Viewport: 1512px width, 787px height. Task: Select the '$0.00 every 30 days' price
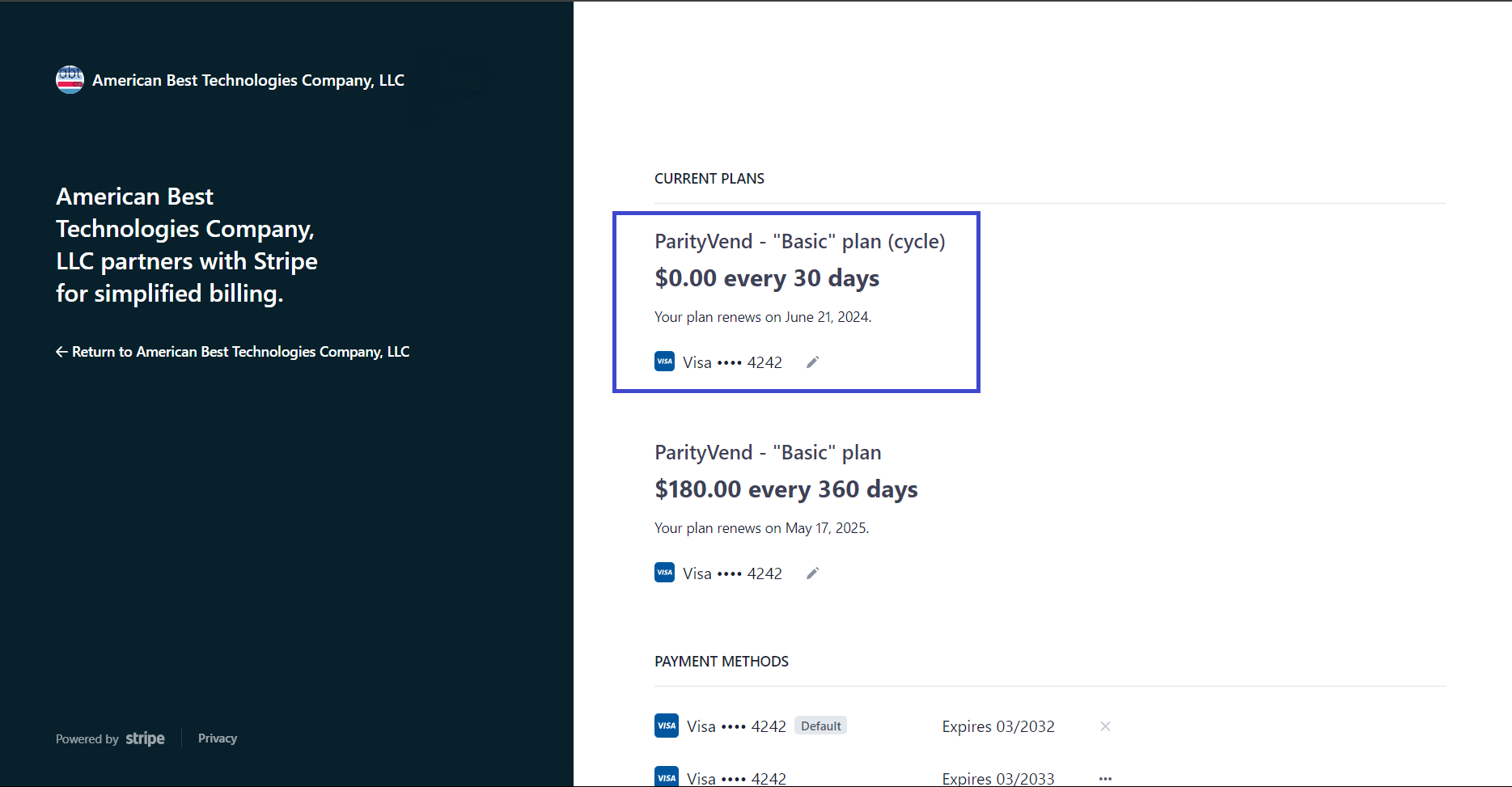(x=767, y=278)
